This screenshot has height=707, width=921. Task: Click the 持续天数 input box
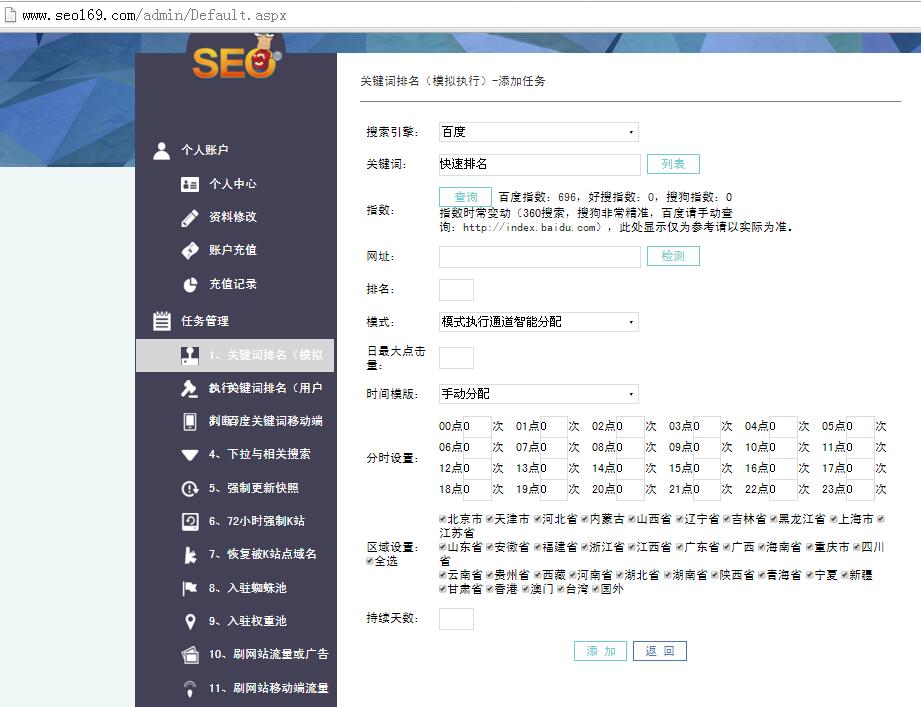point(456,619)
